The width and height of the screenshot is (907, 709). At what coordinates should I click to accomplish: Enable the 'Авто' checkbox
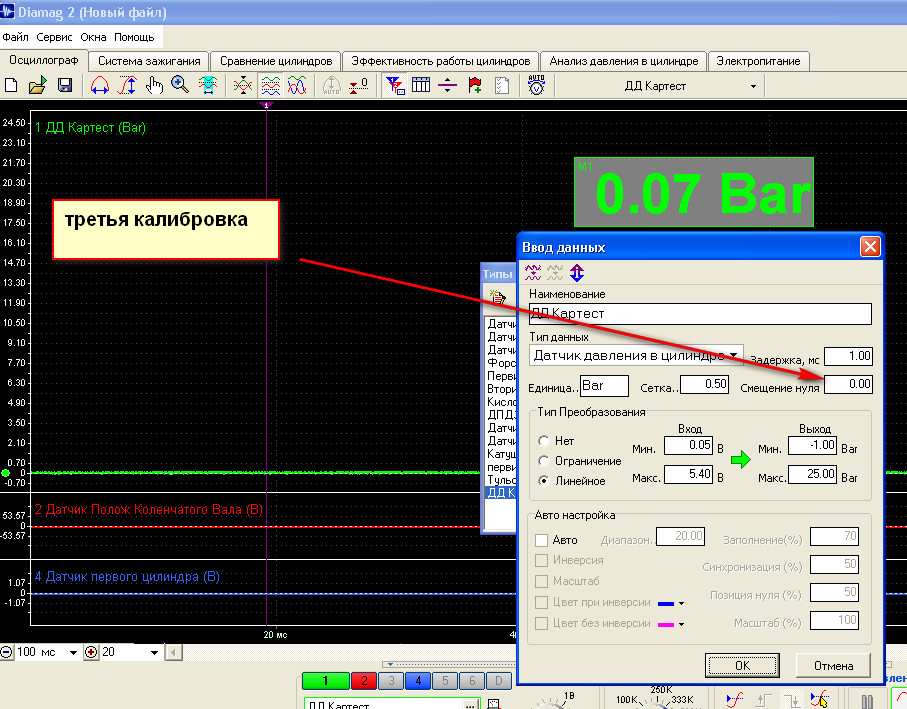pyautogui.click(x=541, y=540)
